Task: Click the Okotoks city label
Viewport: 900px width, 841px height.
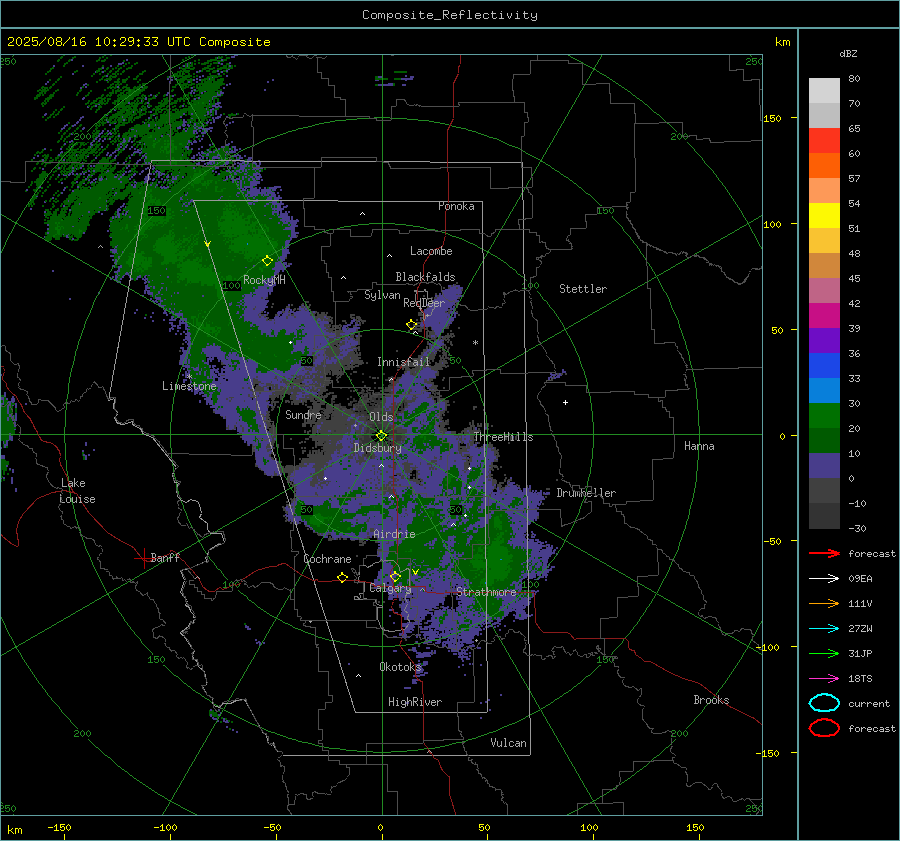Action: click(400, 666)
